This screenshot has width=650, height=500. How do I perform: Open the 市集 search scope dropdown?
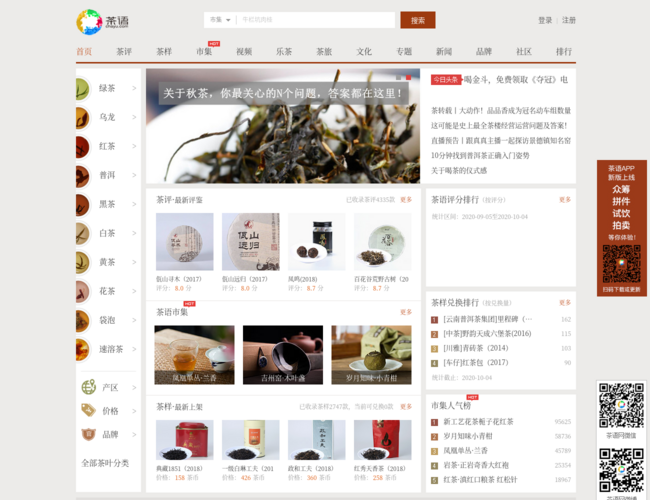(220, 20)
